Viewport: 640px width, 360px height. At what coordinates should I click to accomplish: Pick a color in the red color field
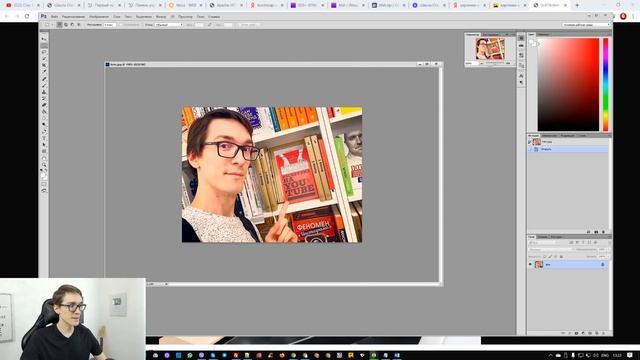point(568,84)
